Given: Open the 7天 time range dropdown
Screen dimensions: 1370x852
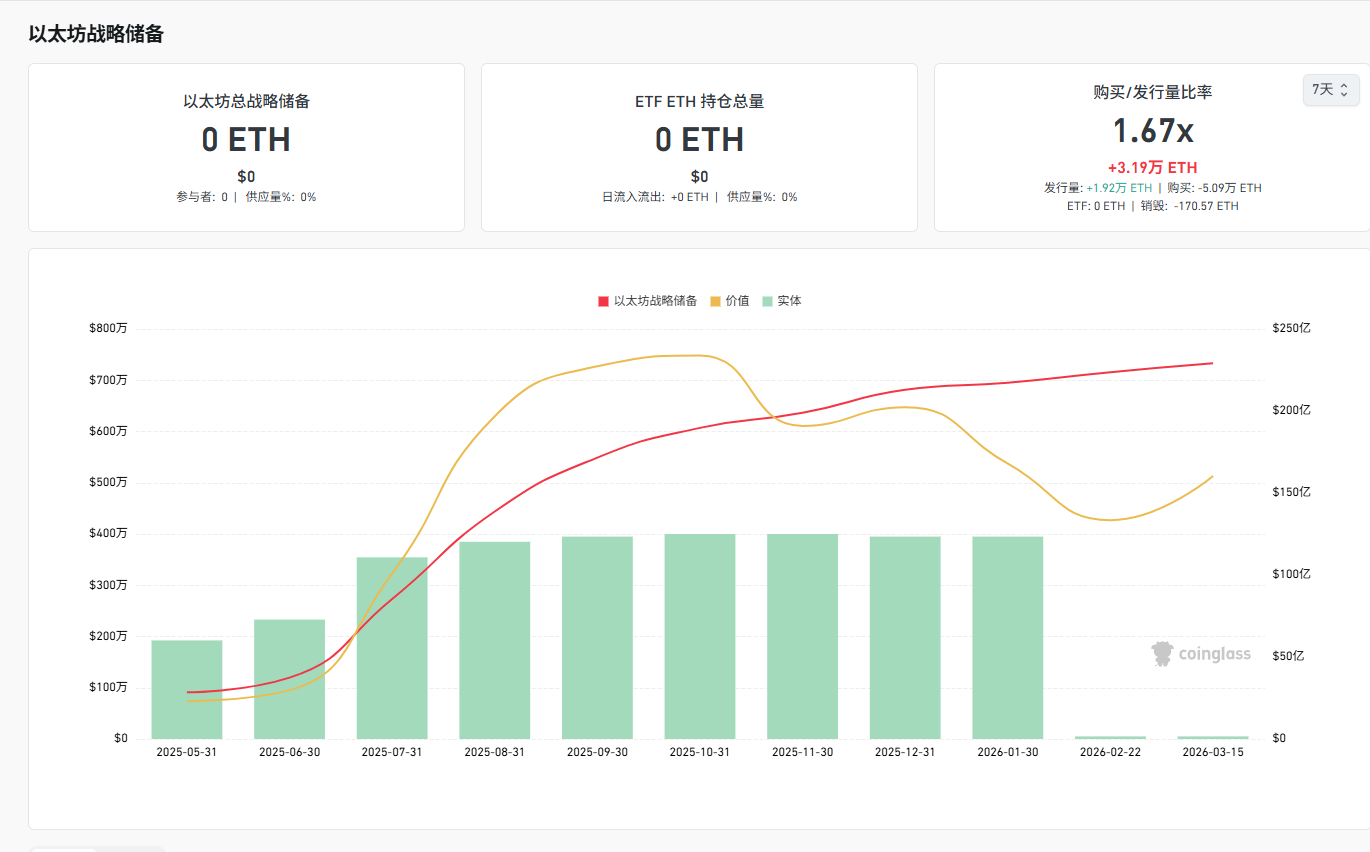Looking at the screenshot, I should coord(1330,90).
